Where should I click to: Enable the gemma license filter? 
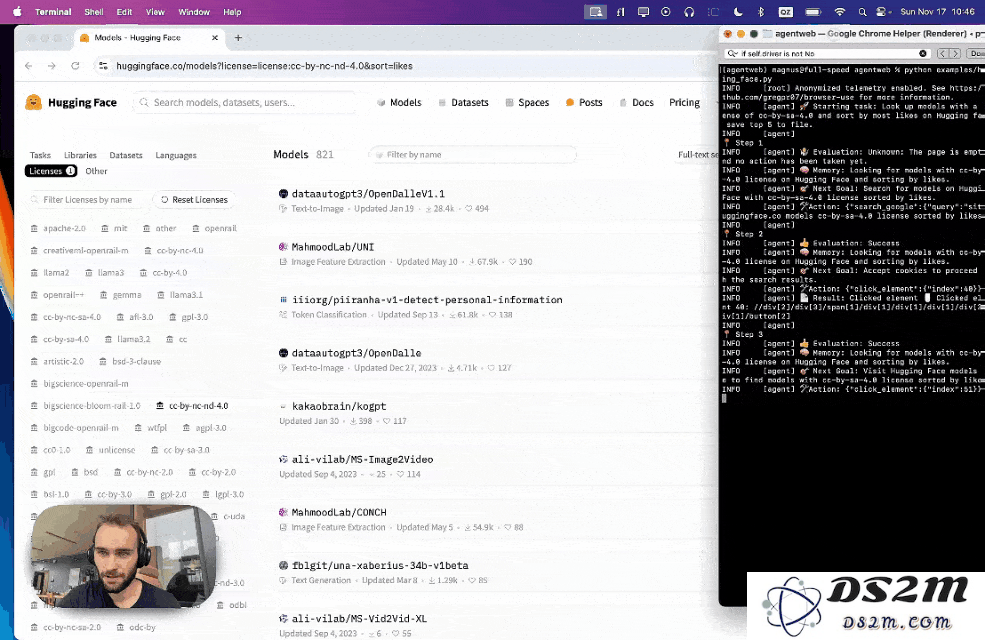121,295
